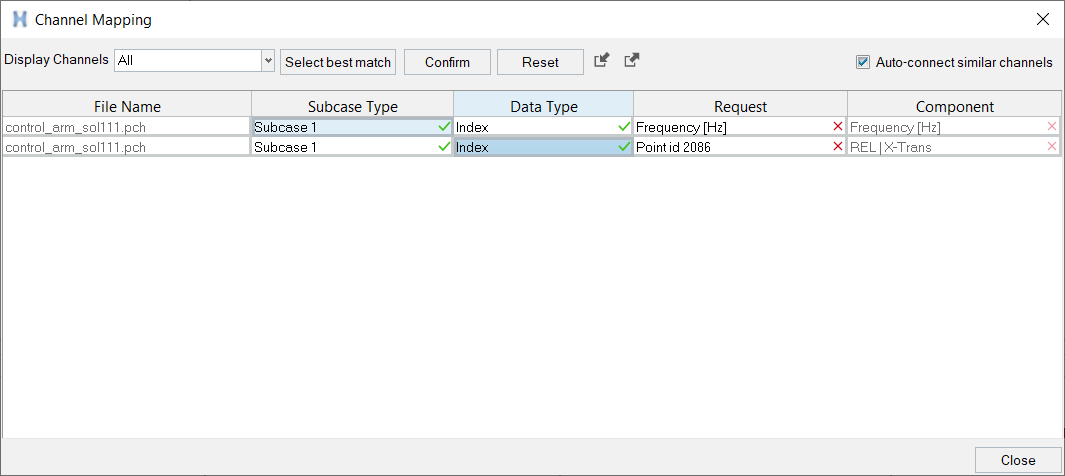Reset the channel mapping
This screenshot has width=1065, height=476.
(x=540, y=62)
